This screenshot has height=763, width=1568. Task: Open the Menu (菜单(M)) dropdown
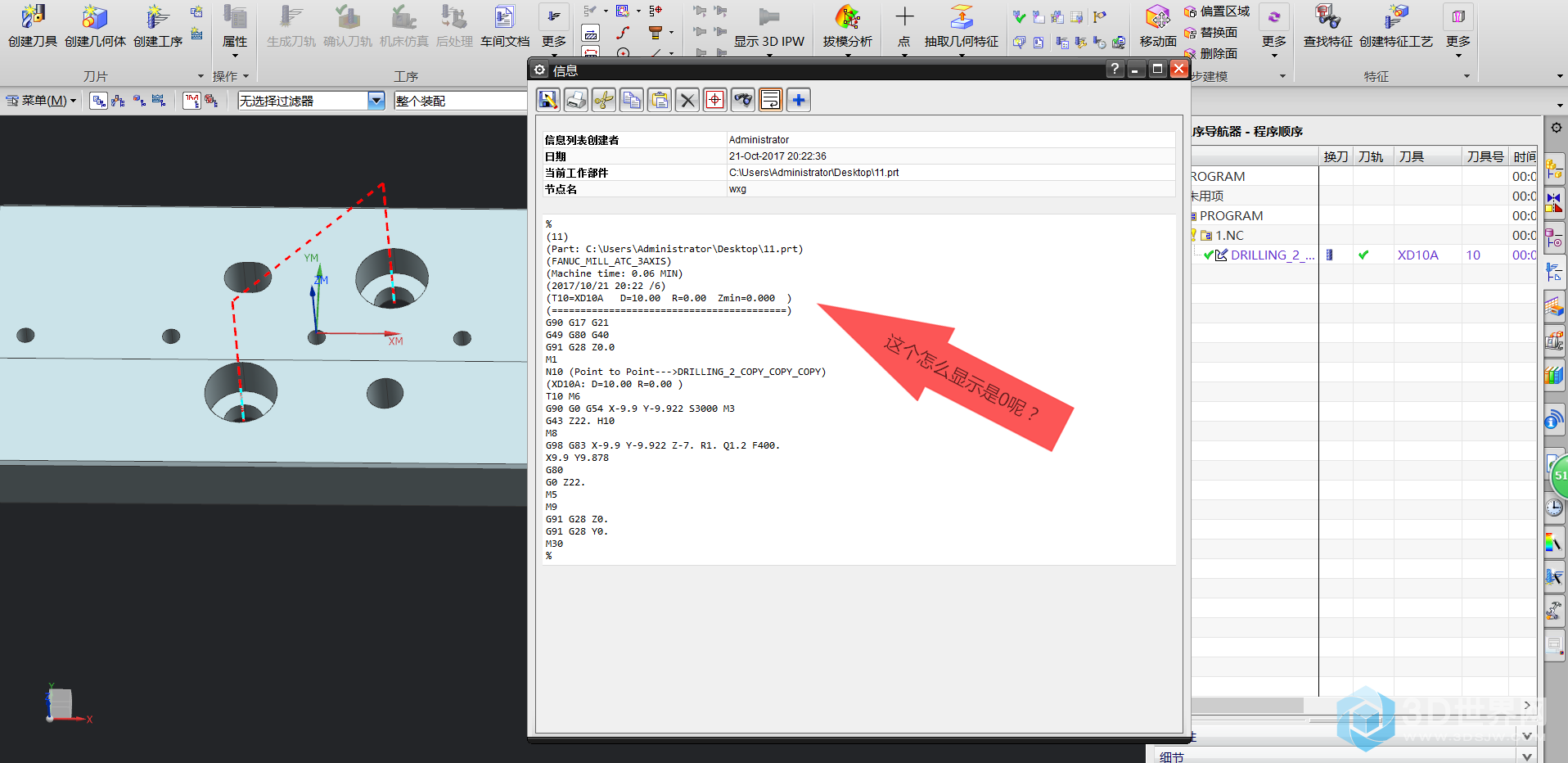point(41,101)
